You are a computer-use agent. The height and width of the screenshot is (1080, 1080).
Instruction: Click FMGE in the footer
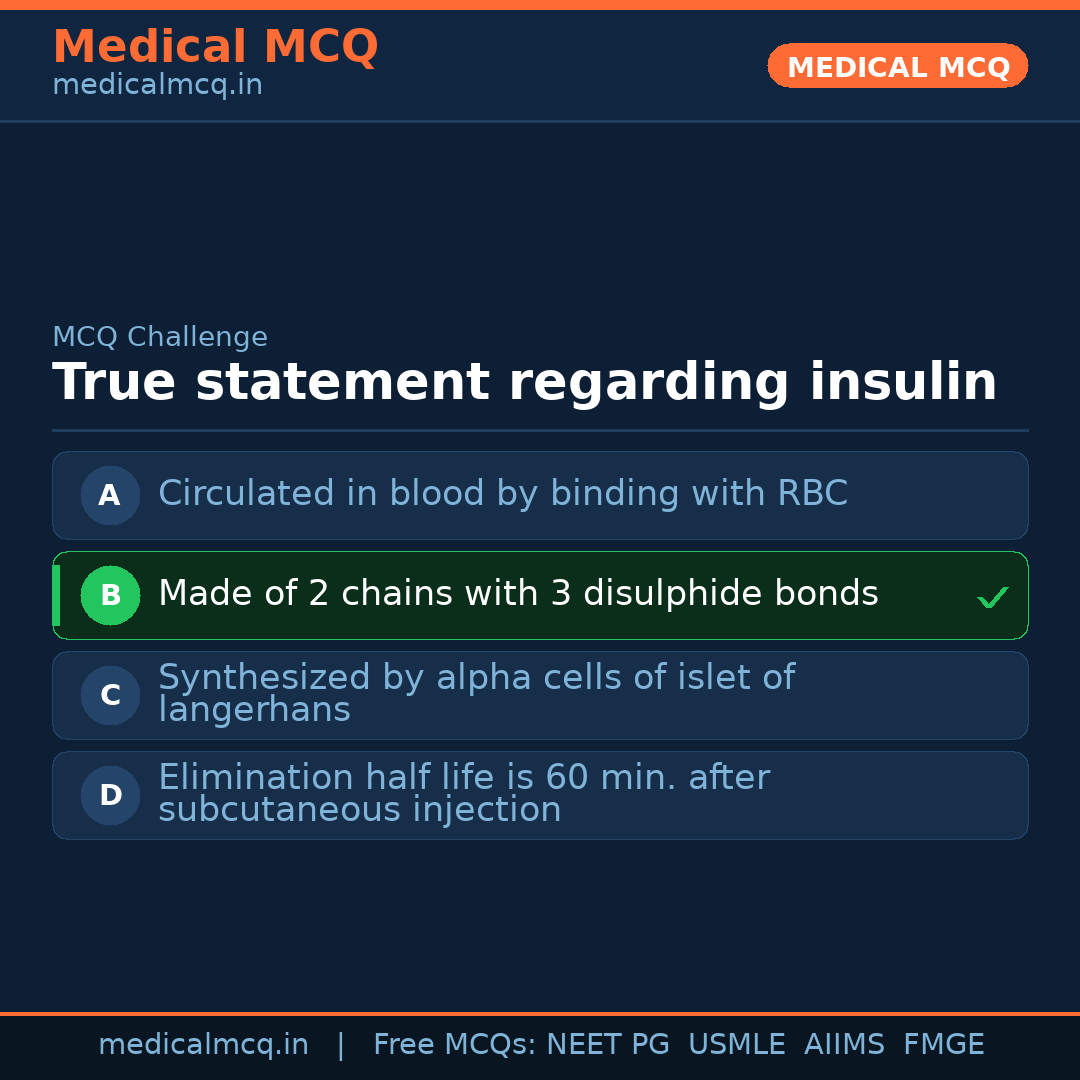(943, 1045)
